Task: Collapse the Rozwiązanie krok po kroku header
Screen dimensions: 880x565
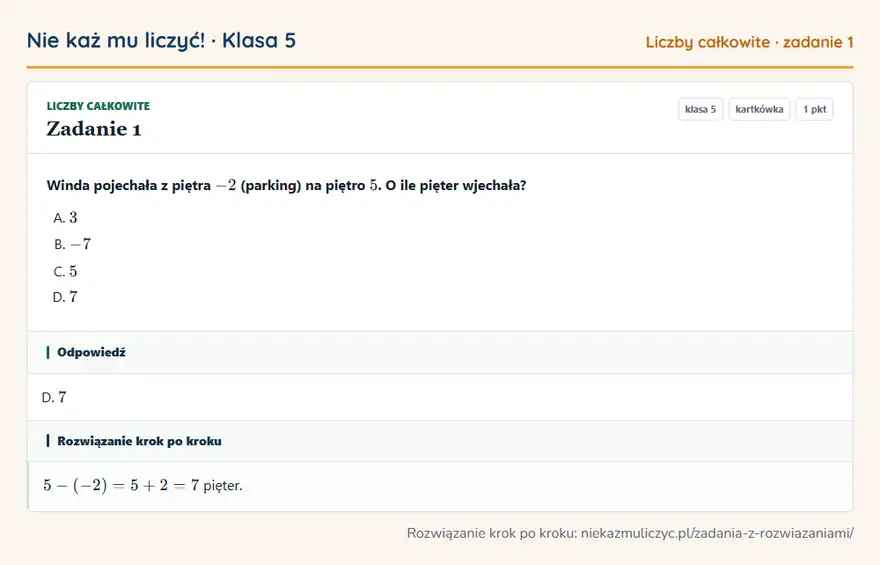Action: point(440,441)
